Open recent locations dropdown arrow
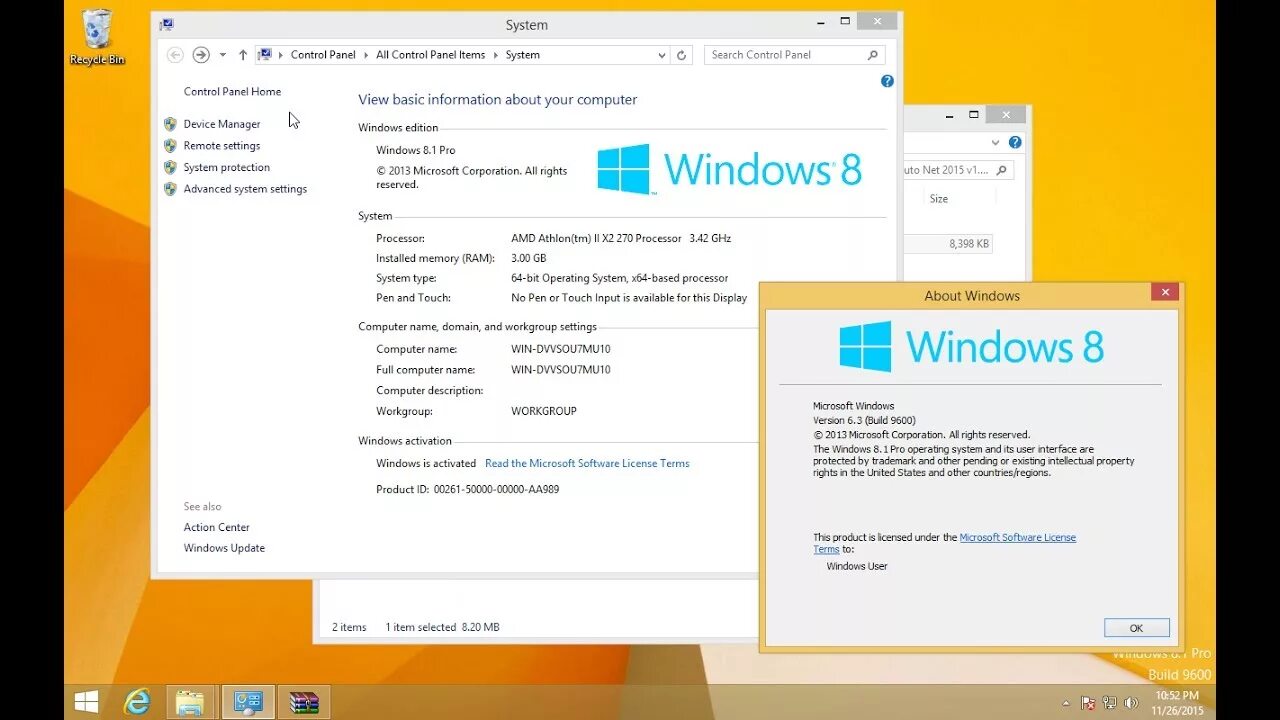The image size is (1280, 720). pyautogui.click(x=222, y=55)
